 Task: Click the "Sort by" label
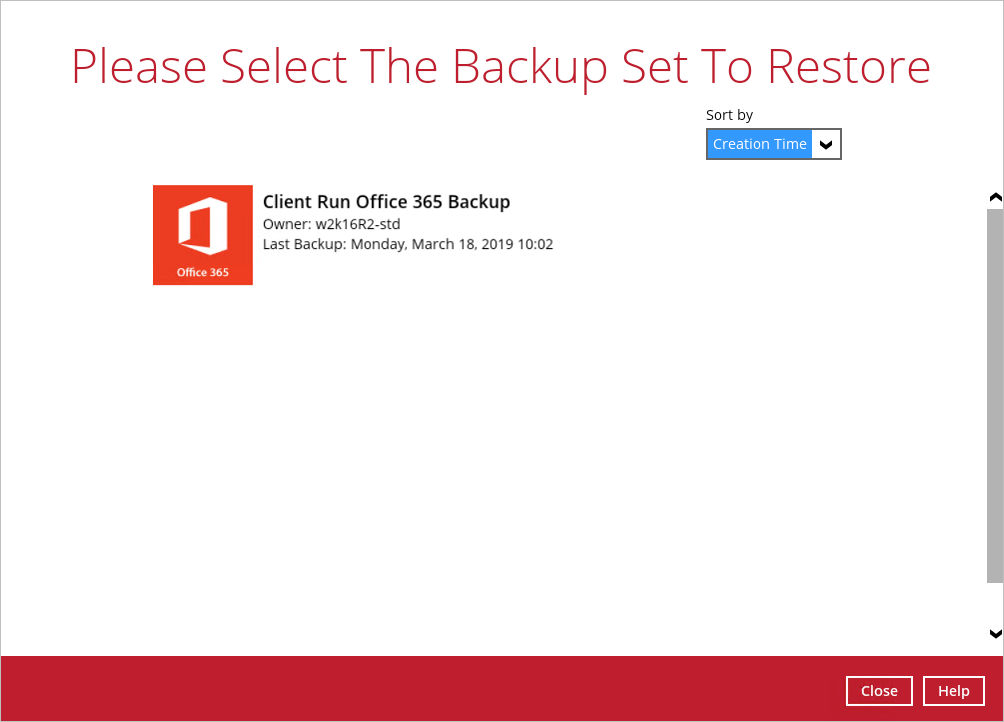[x=729, y=115]
